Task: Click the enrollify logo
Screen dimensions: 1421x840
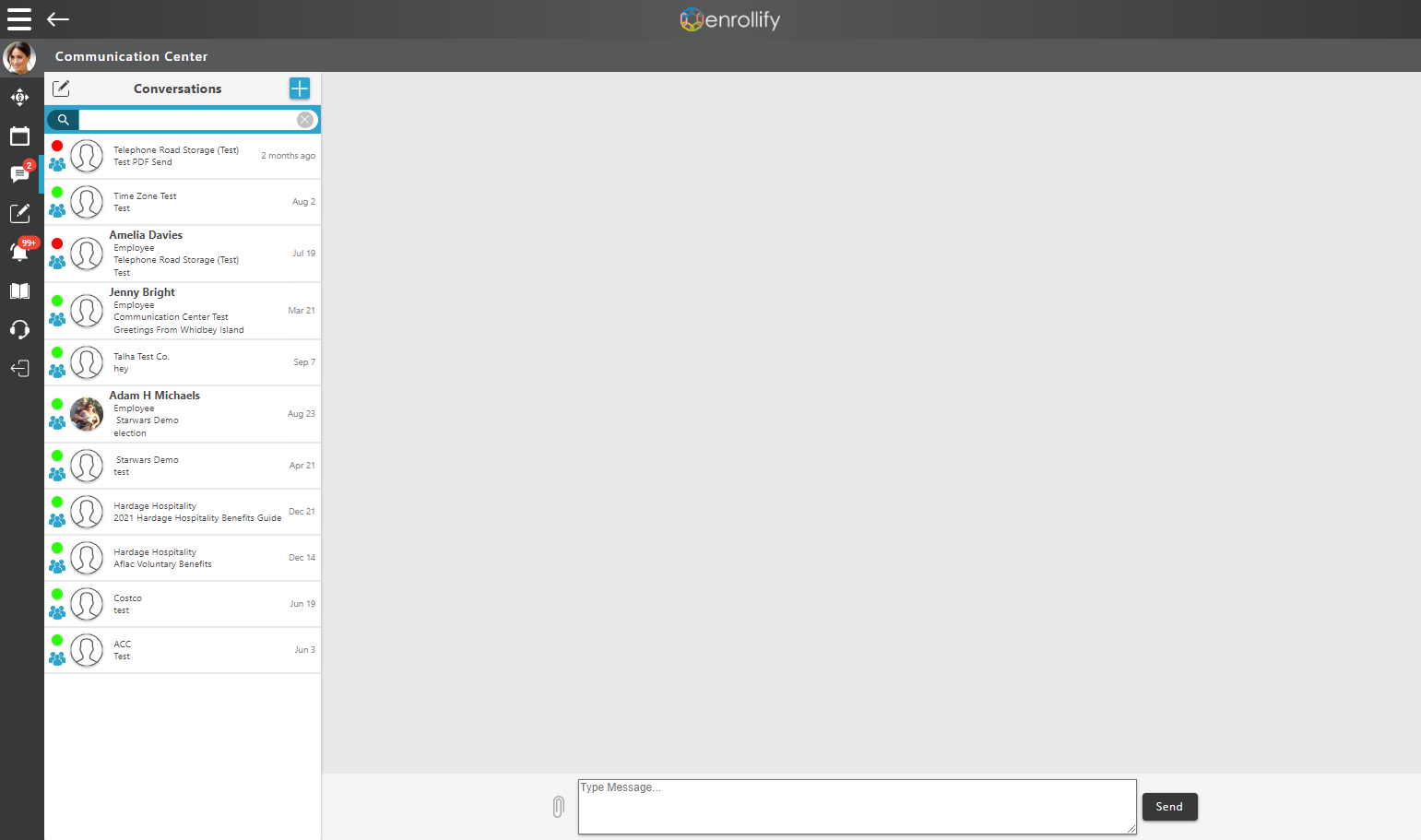Action: click(729, 19)
